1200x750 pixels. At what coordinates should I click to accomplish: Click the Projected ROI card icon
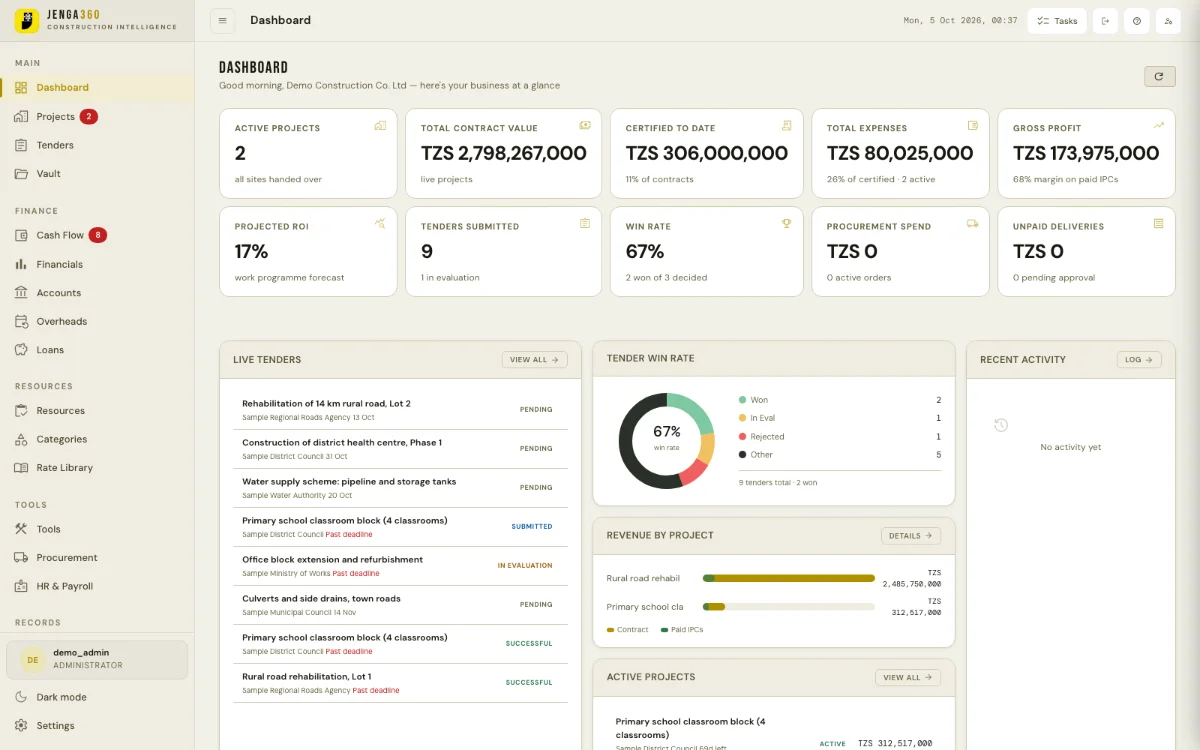380,224
